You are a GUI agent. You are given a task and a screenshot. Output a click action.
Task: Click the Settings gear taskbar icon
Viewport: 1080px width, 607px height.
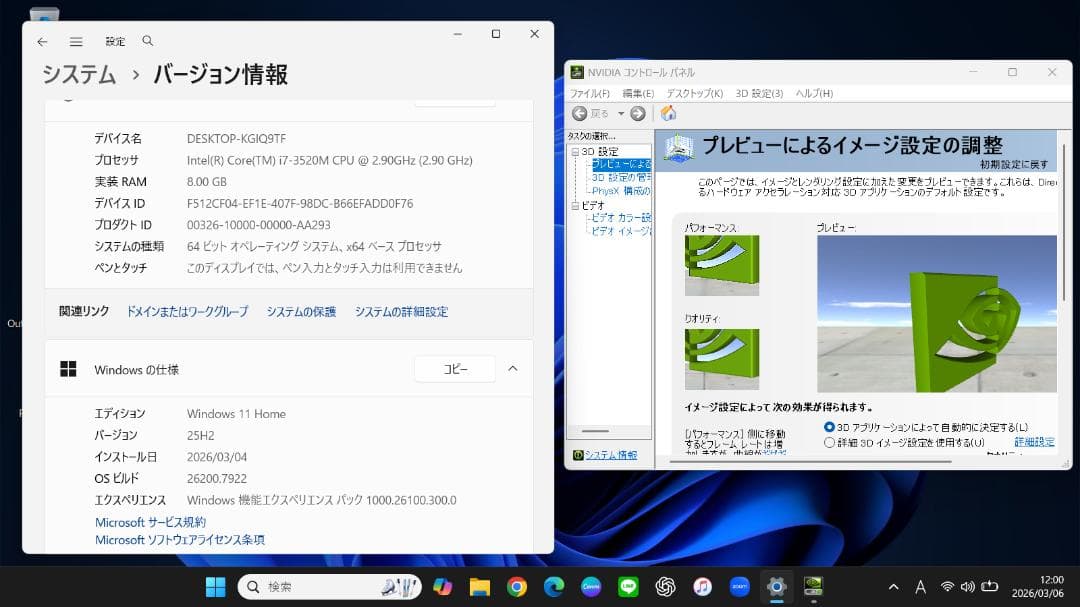(x=776, y=586)
